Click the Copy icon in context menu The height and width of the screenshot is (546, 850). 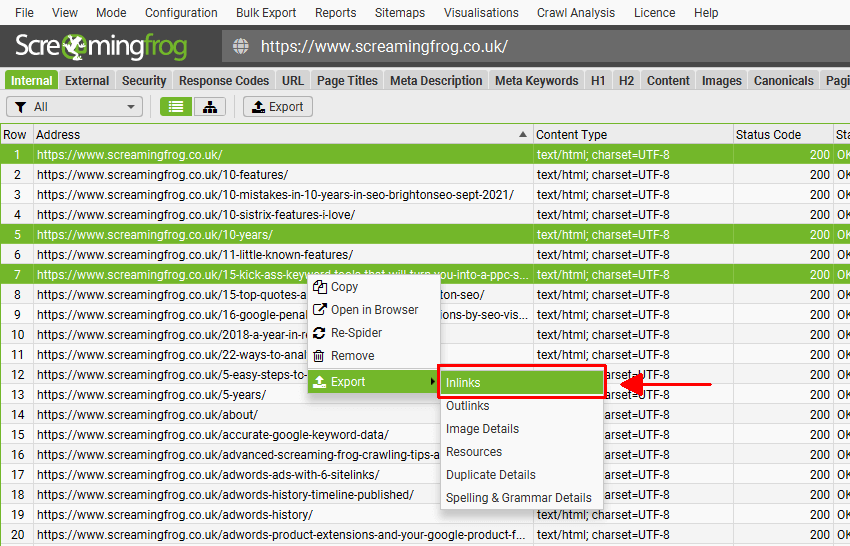[x=320, y=287]
